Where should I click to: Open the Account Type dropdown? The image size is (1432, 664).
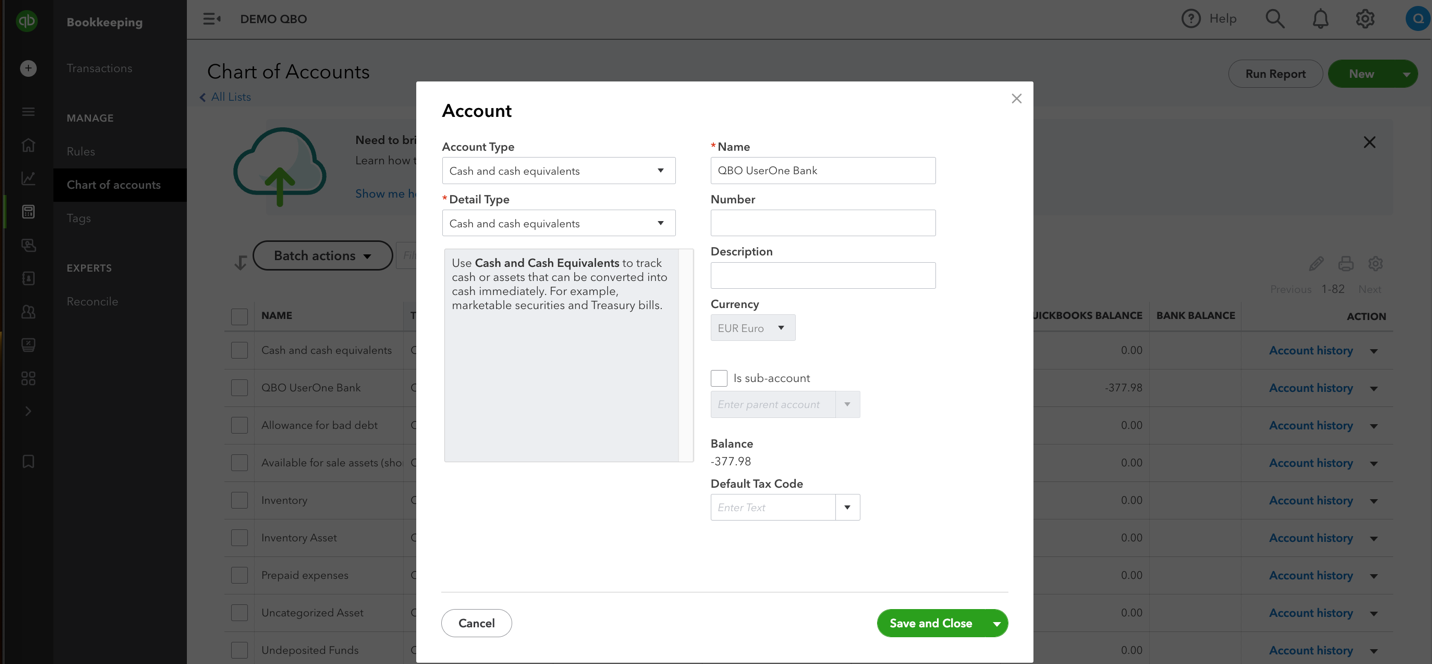558,171
